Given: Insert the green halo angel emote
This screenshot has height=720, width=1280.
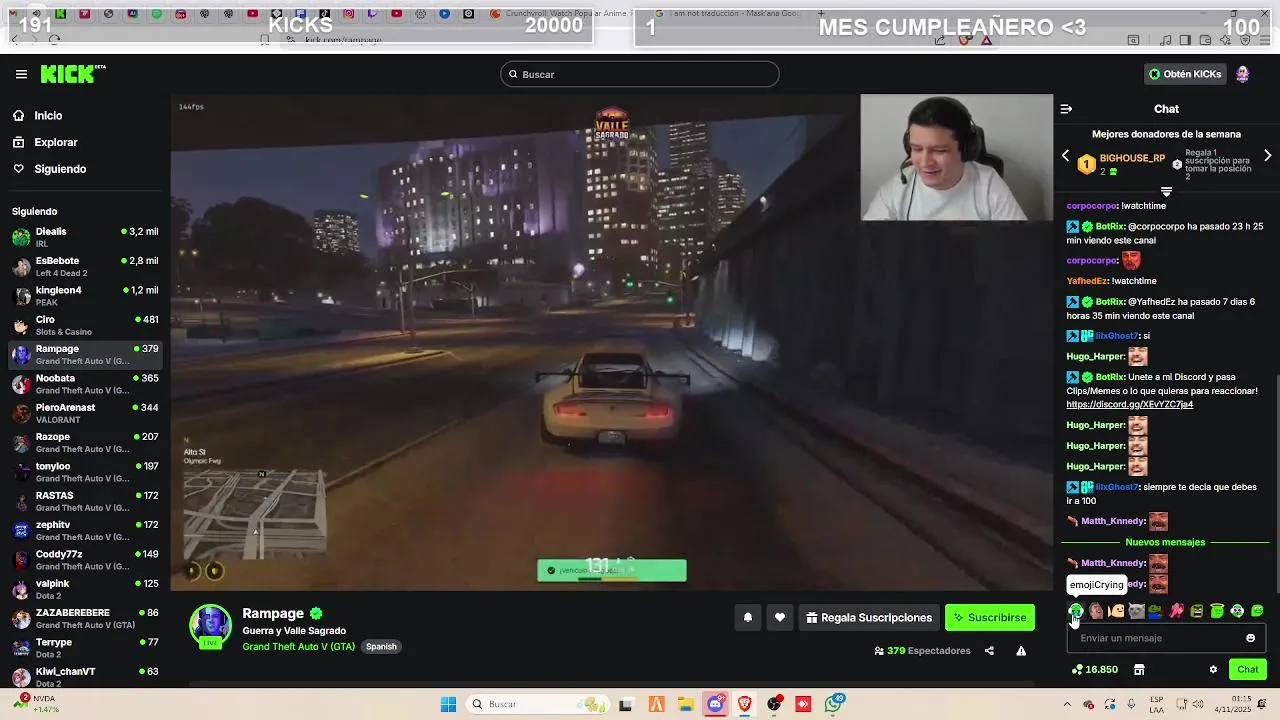Looking at the screenshot, I should (x=1217, y=611).
